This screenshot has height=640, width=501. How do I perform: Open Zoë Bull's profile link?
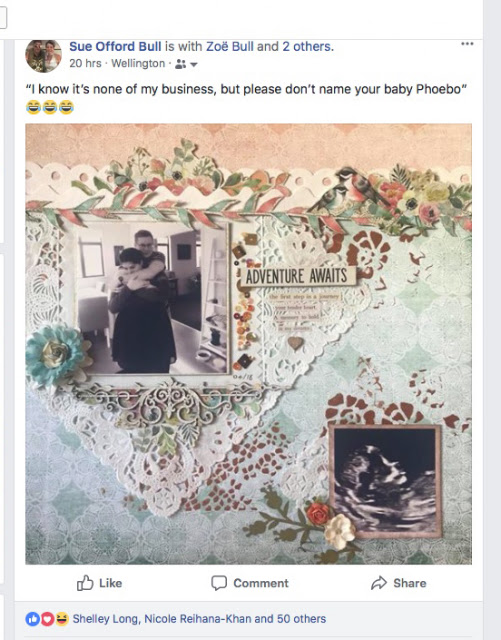point(229,47)
